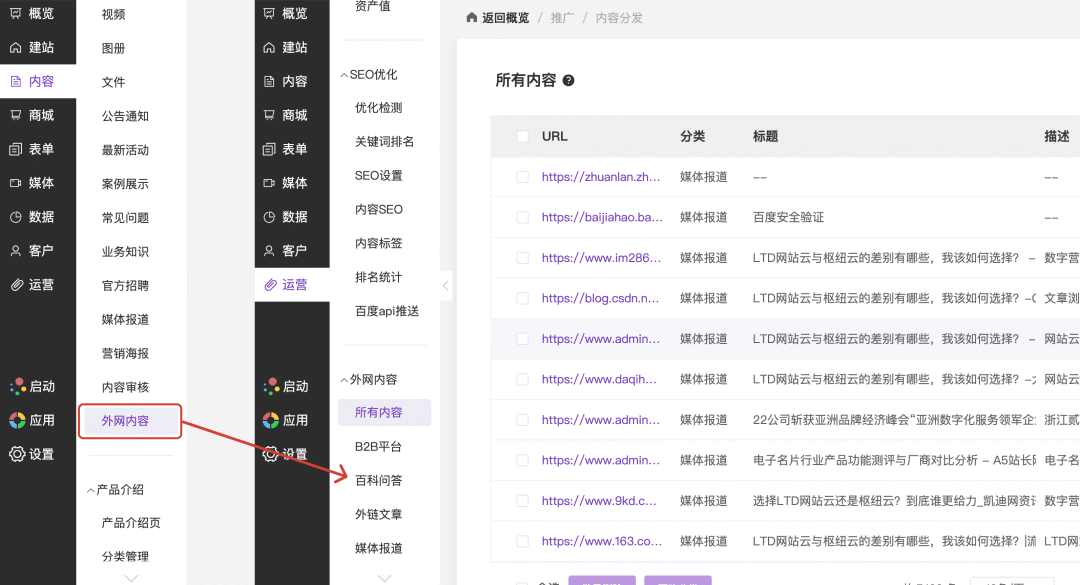Open the 百度api推送 menu item

click(386, 311)
